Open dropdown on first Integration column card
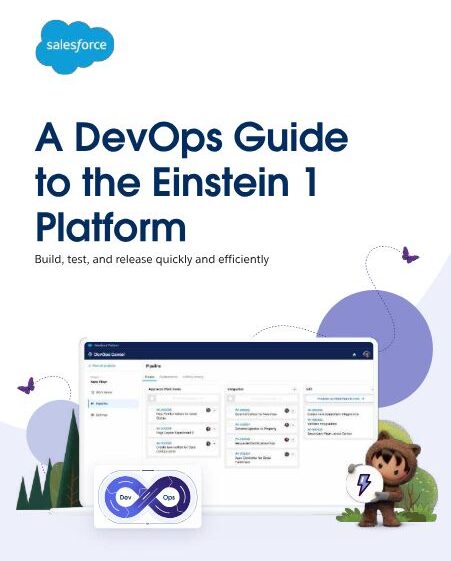Screen dimensions: 451x561 click(293, 411)
